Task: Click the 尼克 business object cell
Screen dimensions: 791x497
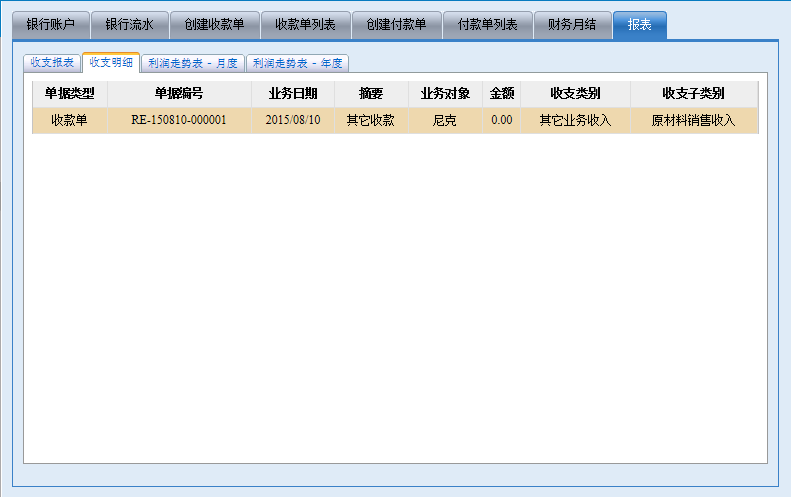Action: pos(445,120)
